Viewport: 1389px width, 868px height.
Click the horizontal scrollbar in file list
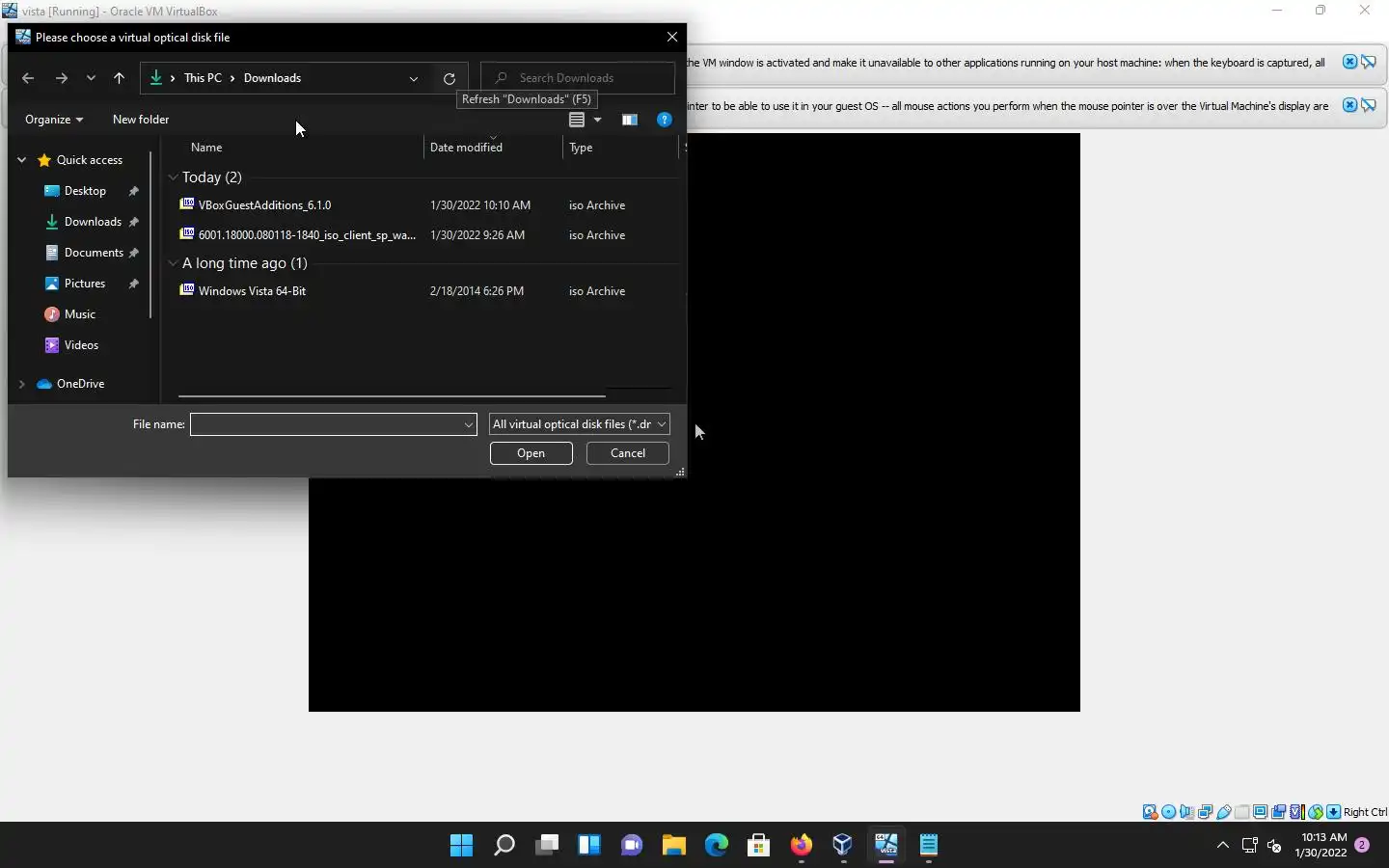coord(392,395)
